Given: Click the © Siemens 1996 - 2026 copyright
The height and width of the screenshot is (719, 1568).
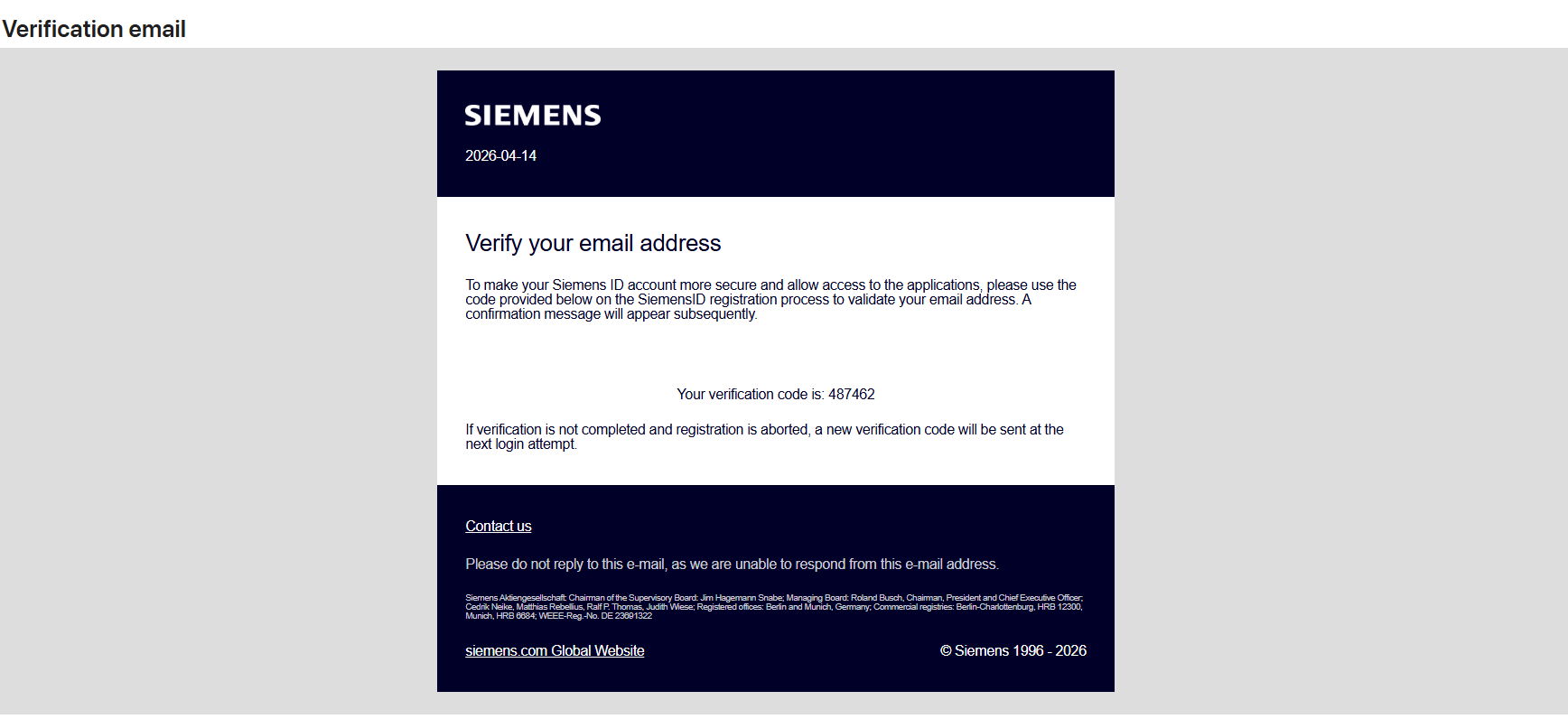Looking at the screenshot, I should click(1013, 651).
